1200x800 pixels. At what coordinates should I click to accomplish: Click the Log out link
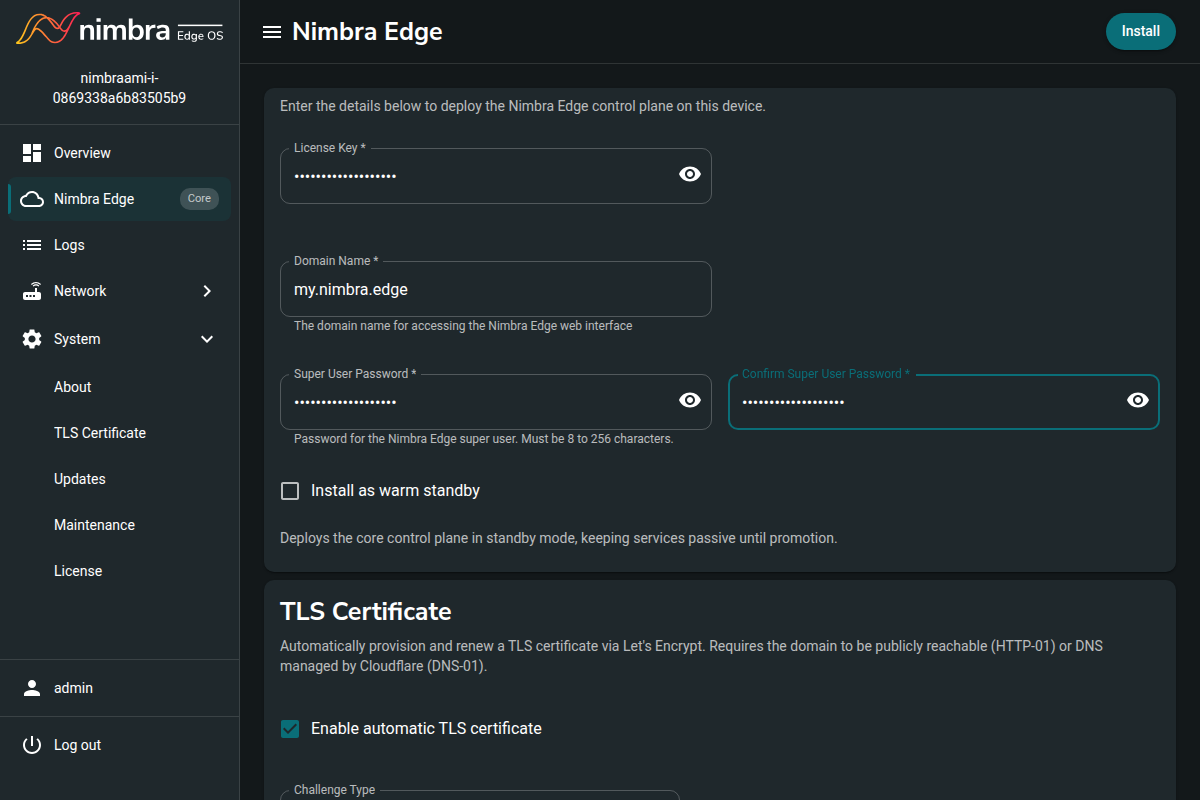[x=119, y=745]
